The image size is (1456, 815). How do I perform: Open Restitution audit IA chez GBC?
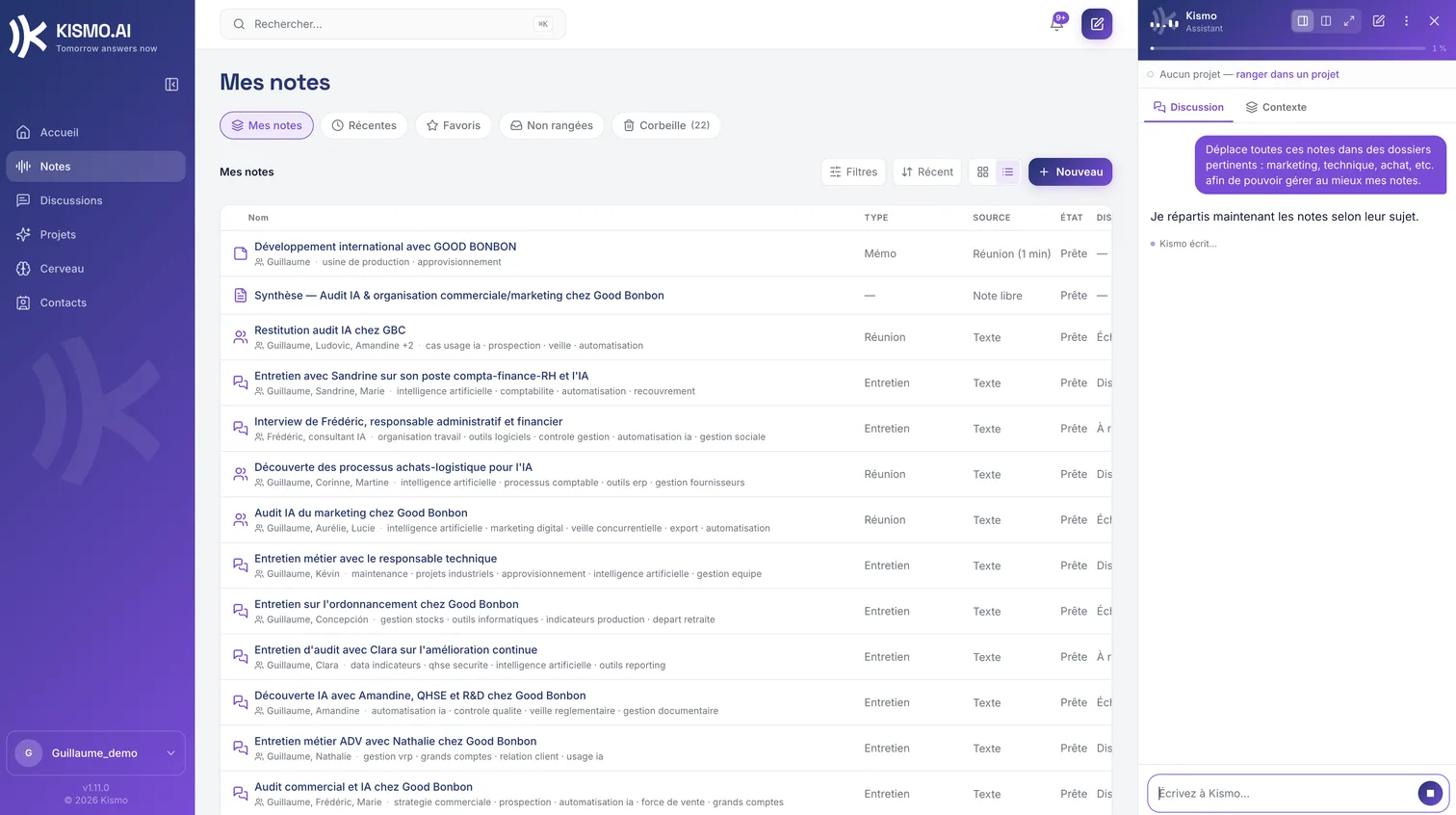tap(330, 330)
